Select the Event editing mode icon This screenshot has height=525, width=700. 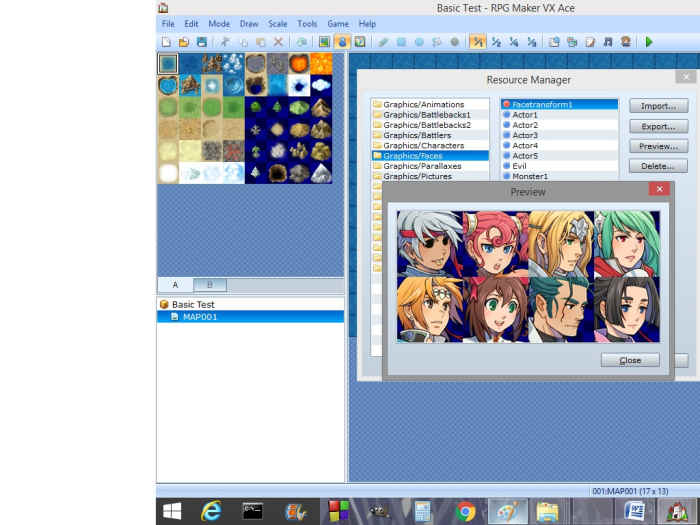[342, 42]
